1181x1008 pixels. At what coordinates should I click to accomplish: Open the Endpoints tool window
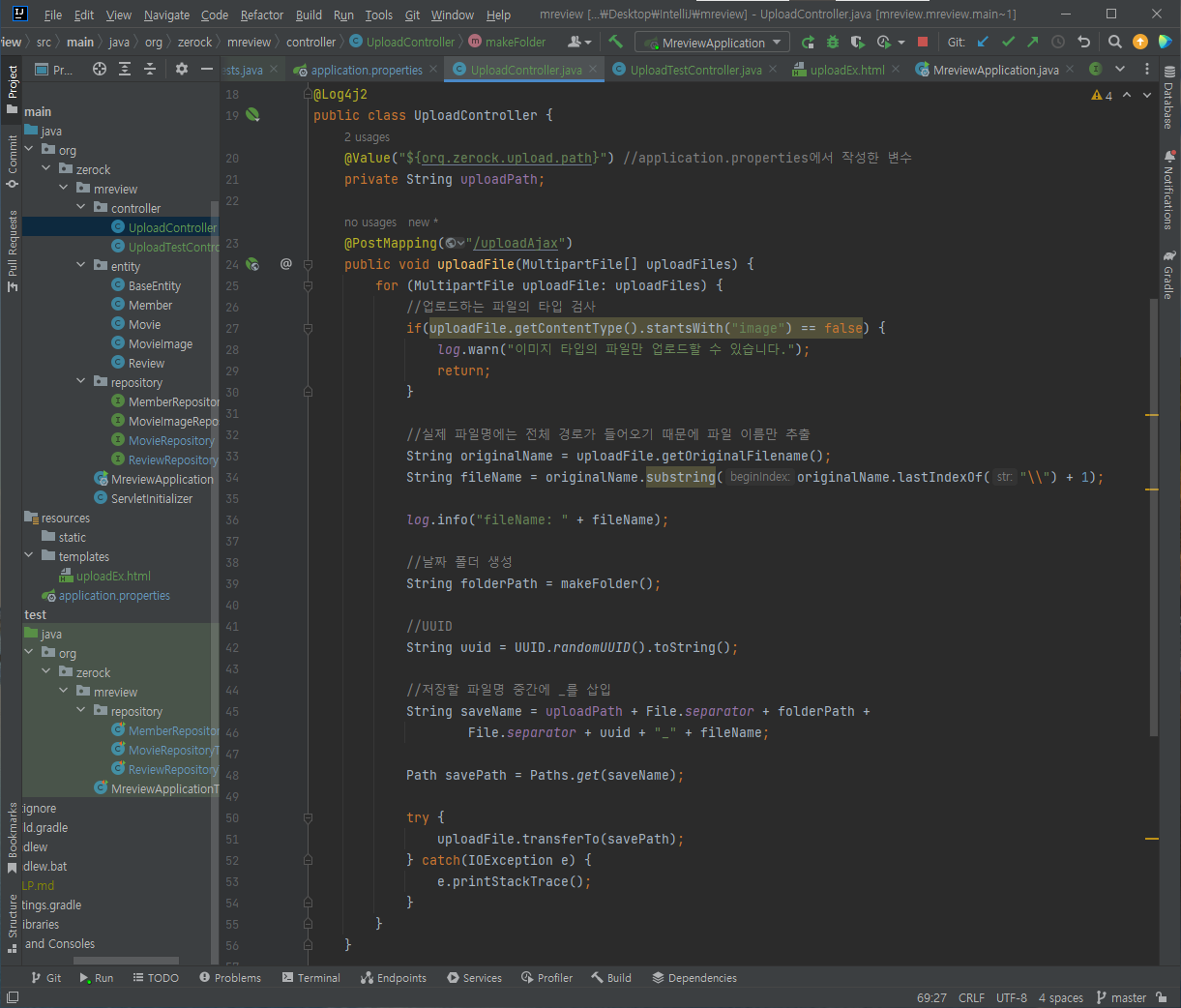pos(393,978)
